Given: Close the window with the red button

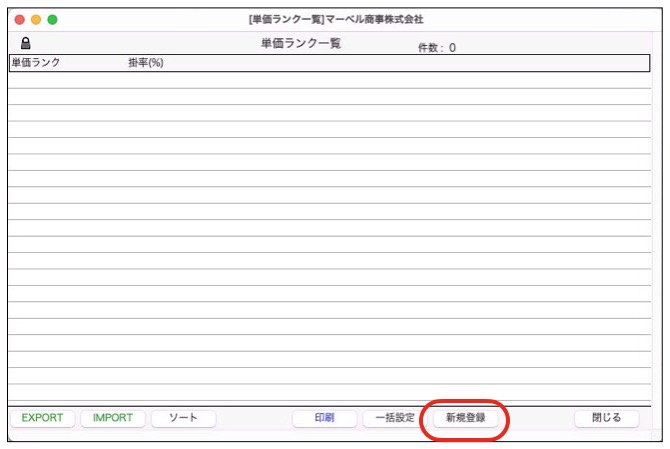Looking at the screenshot, I should [x=19, y=19].
